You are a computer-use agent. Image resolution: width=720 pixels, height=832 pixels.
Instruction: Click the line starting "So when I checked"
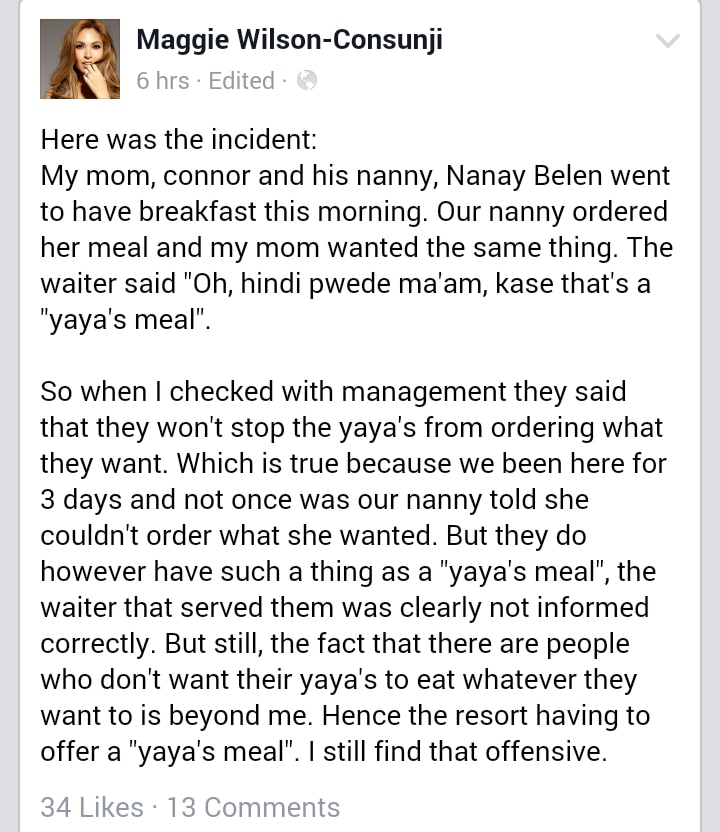coord(333,392)
